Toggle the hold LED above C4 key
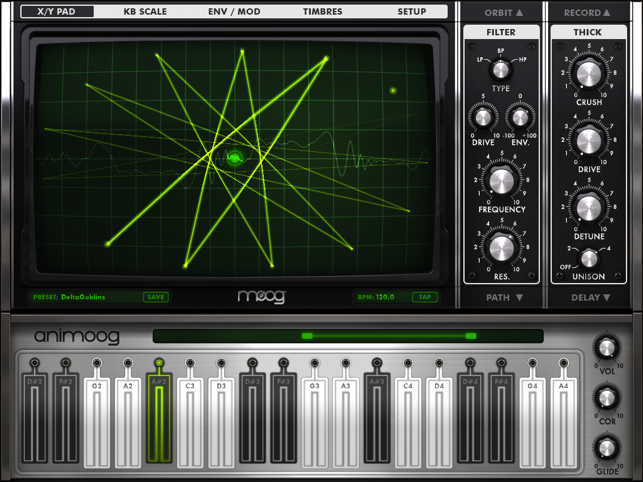This screenshot has width=643, height=482. pyautogui.click(x=408, y=363)
